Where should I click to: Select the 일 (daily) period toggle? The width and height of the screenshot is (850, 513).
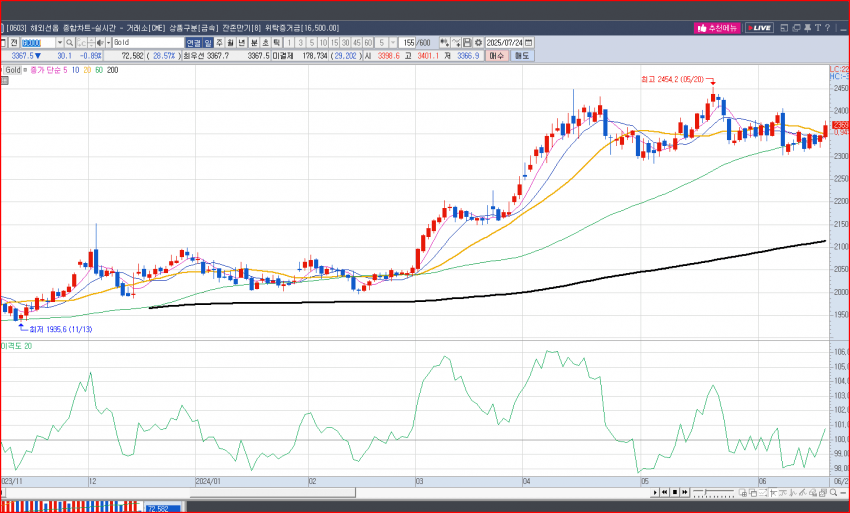click(x=208, y=43)
